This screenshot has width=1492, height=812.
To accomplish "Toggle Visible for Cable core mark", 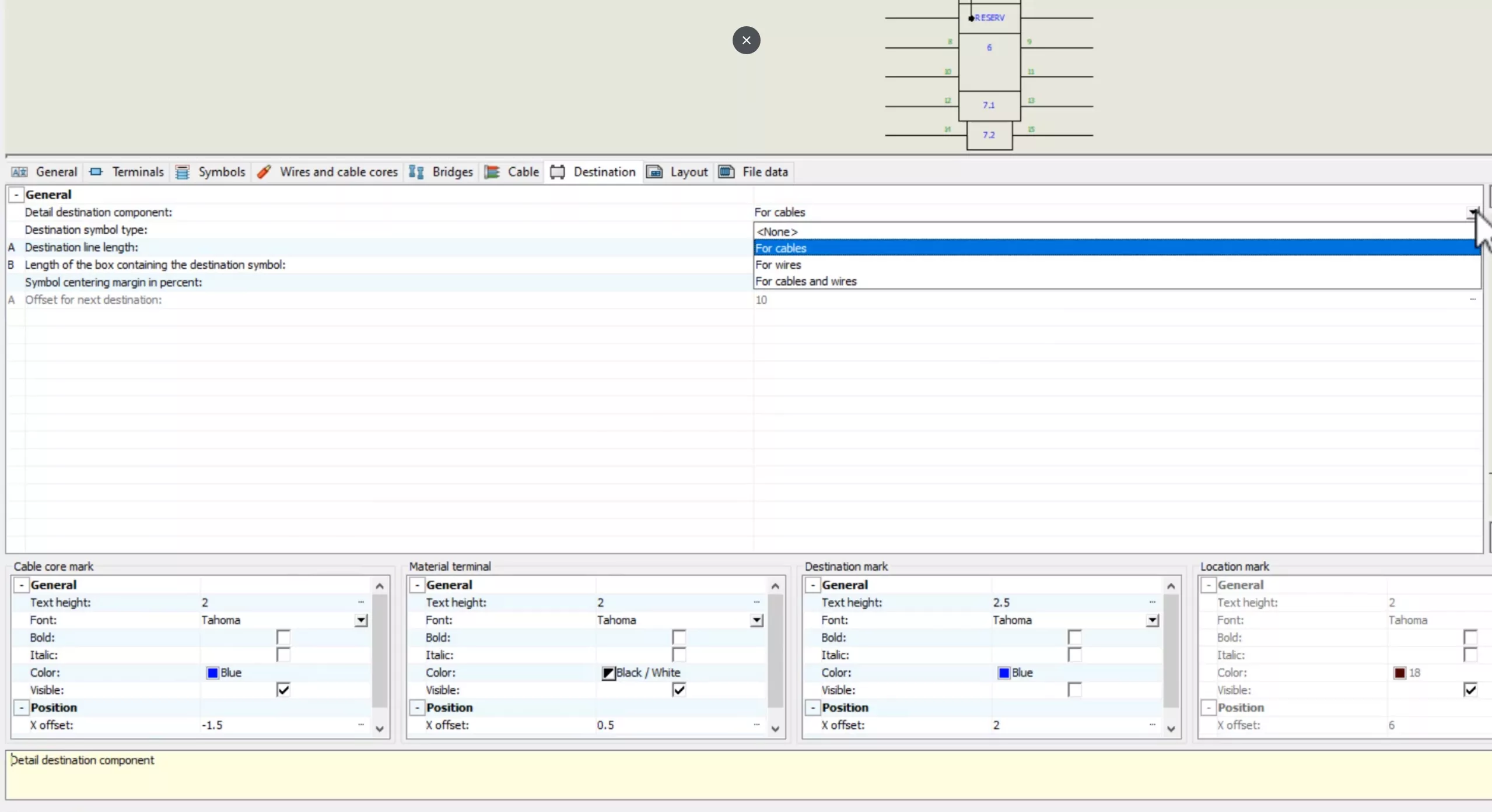I will click(283, 690).
